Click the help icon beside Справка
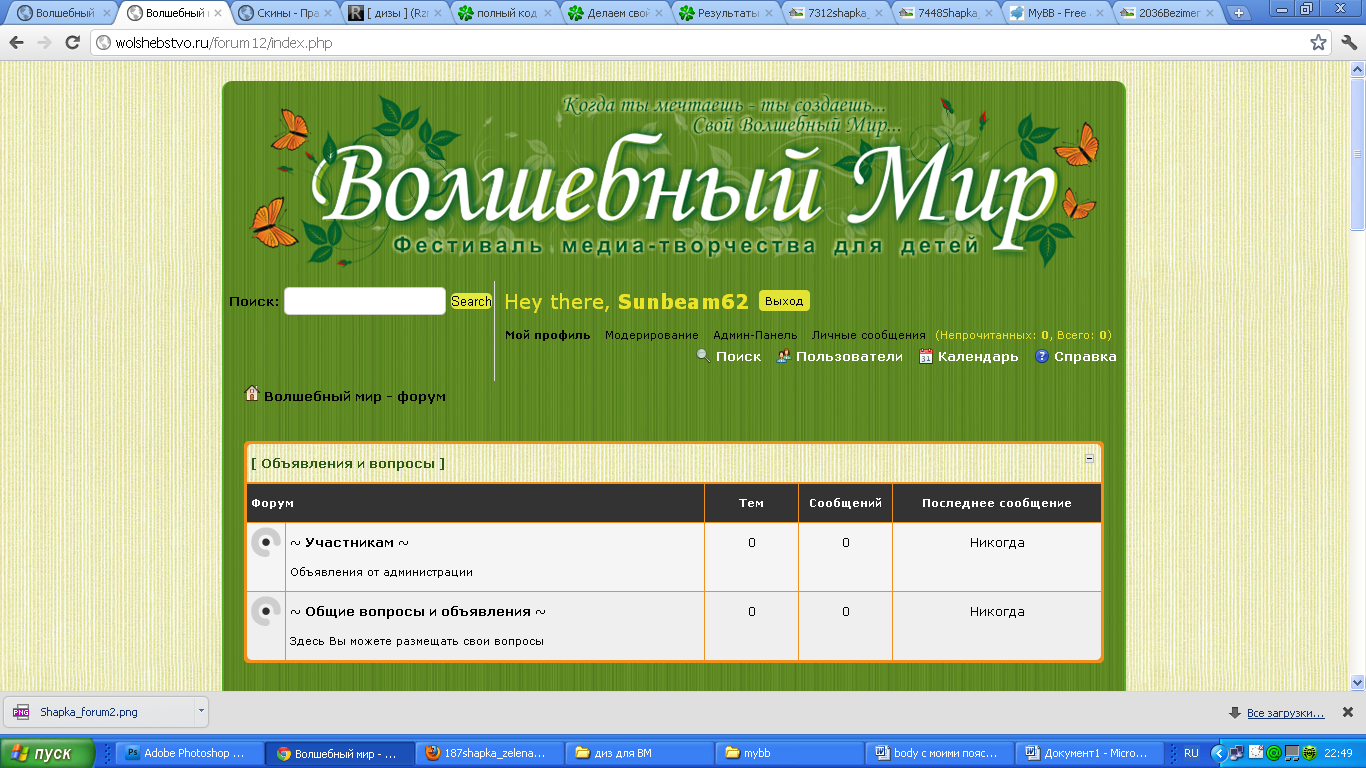This screenshot has width=1366, height=768. (1042, 356)
